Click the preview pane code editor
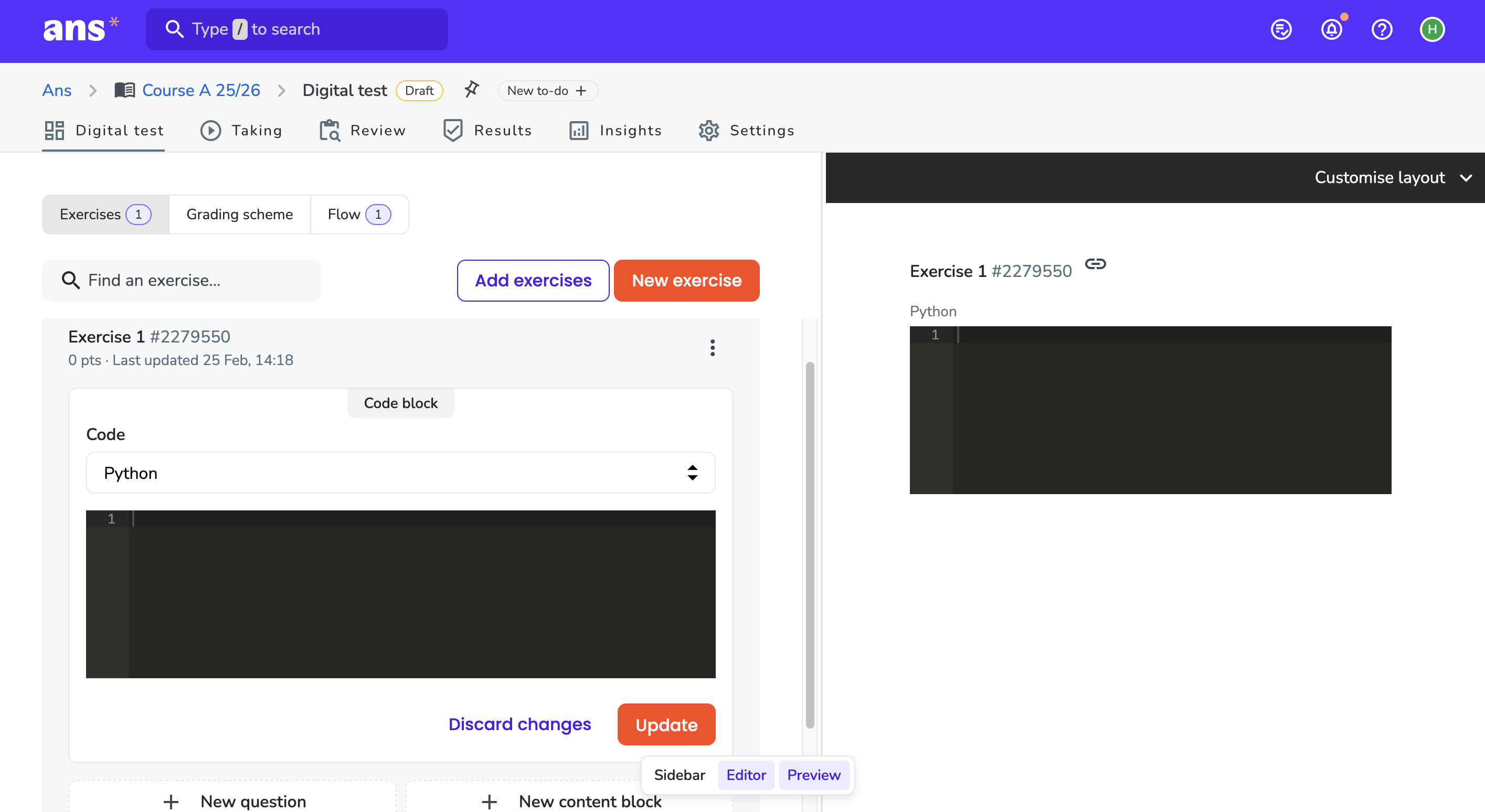The height and width of the screenshot is (812, 1485). (1150, 410)
